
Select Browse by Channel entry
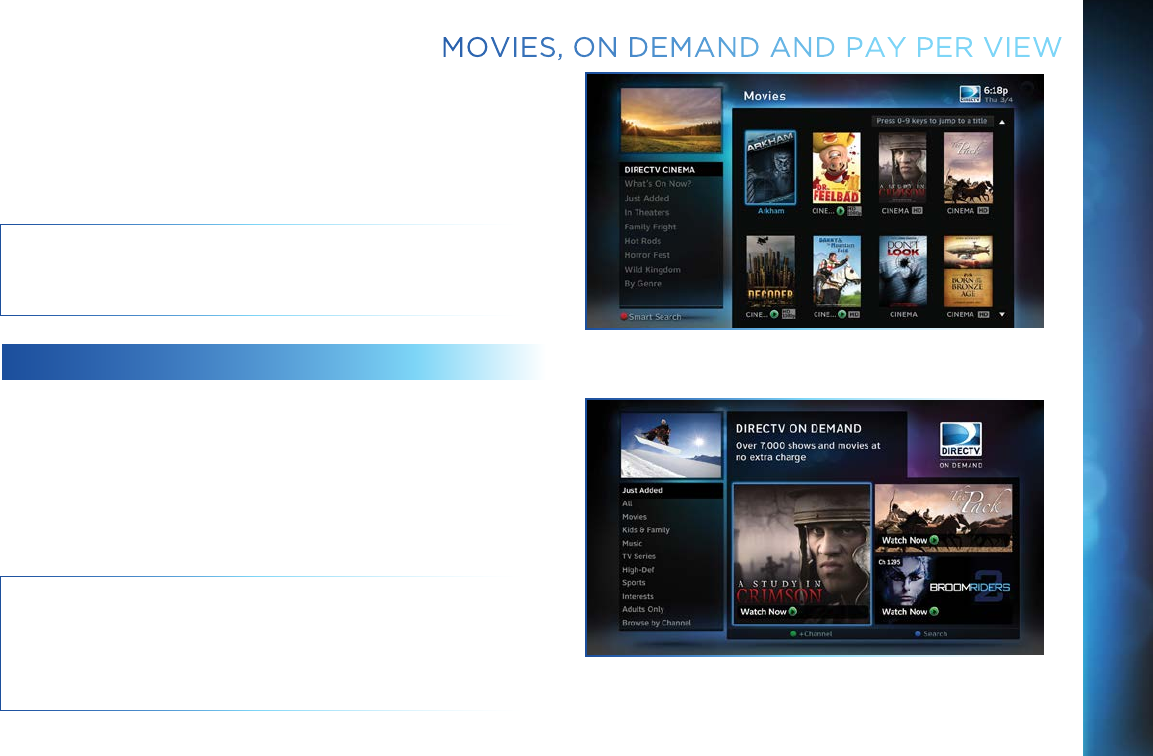click(656, 623)
